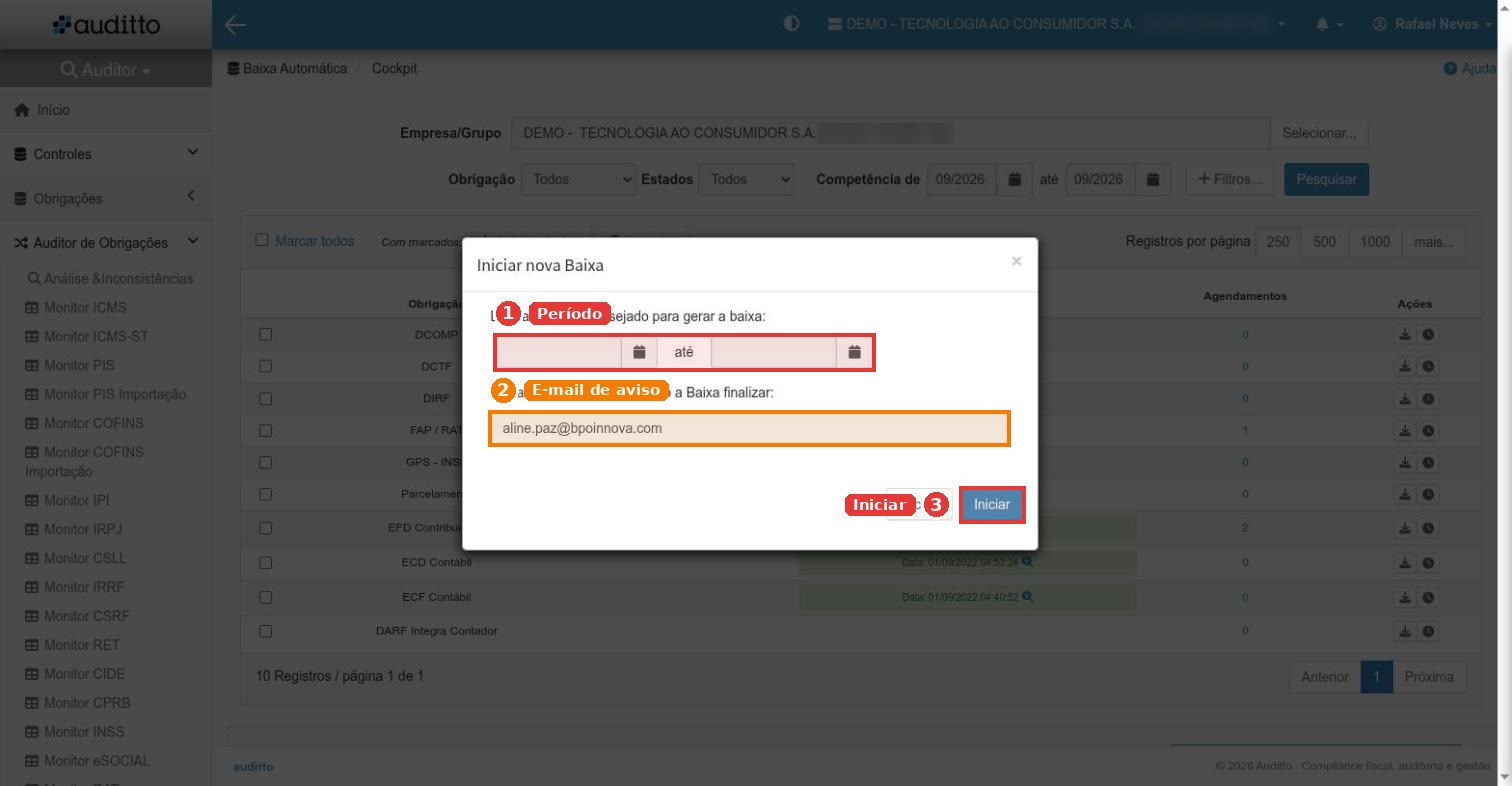Open the notifications bell
Screen dimensions: 1512x786
1329,24
